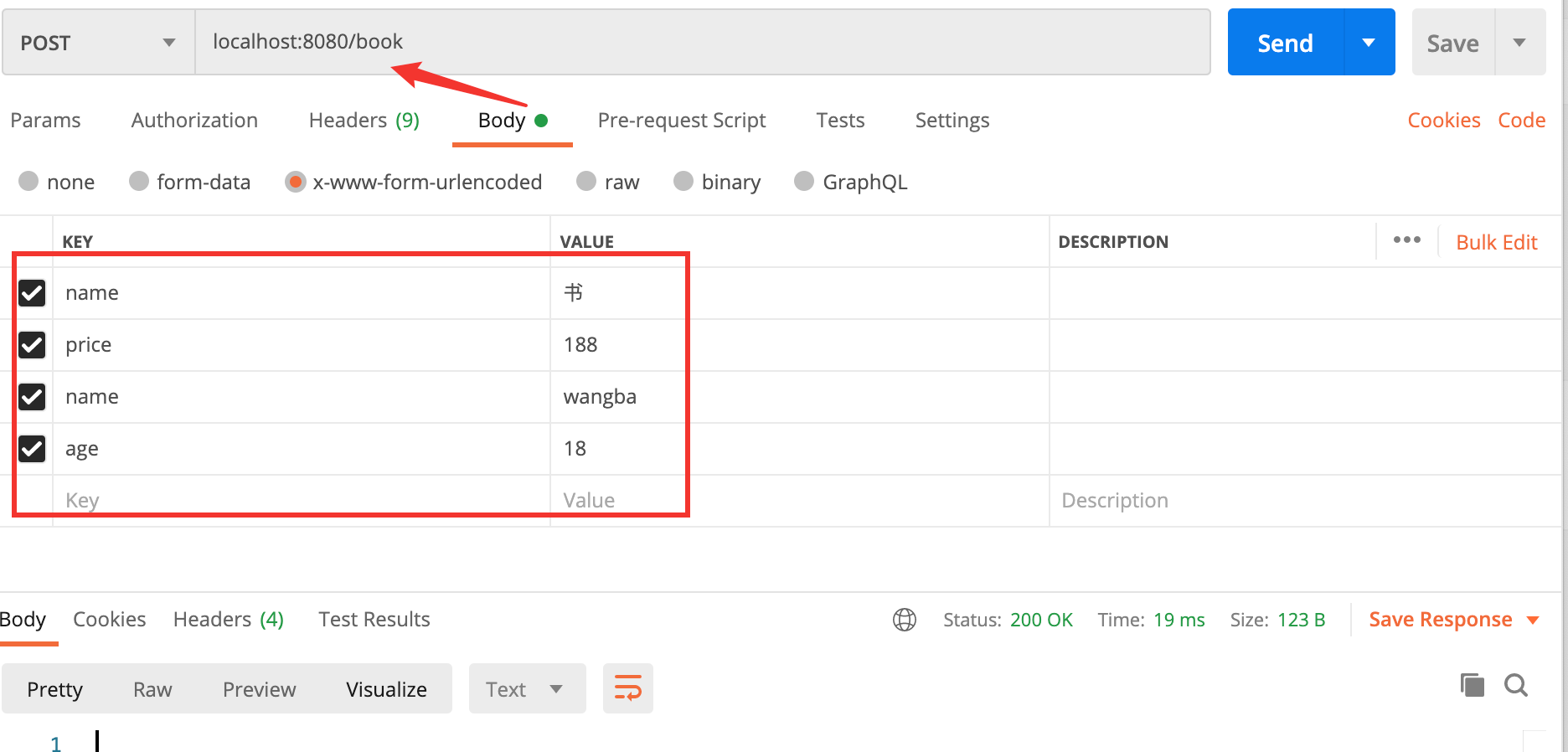
Task: Uncheck the price parameter checkbox
Action: (x=32, y=345)
